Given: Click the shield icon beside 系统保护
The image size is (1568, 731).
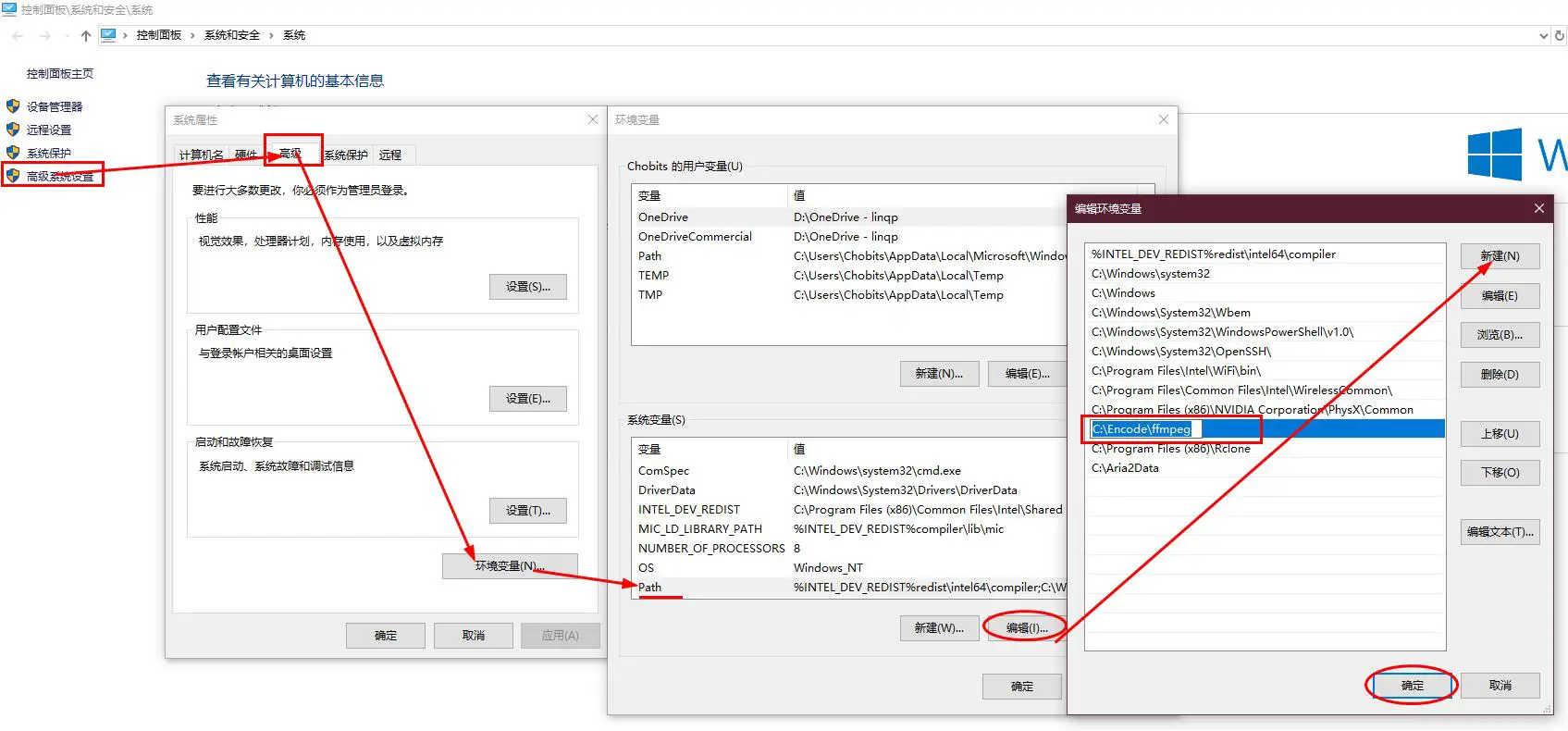Looking at the screenshot, I should pos(13,153).
